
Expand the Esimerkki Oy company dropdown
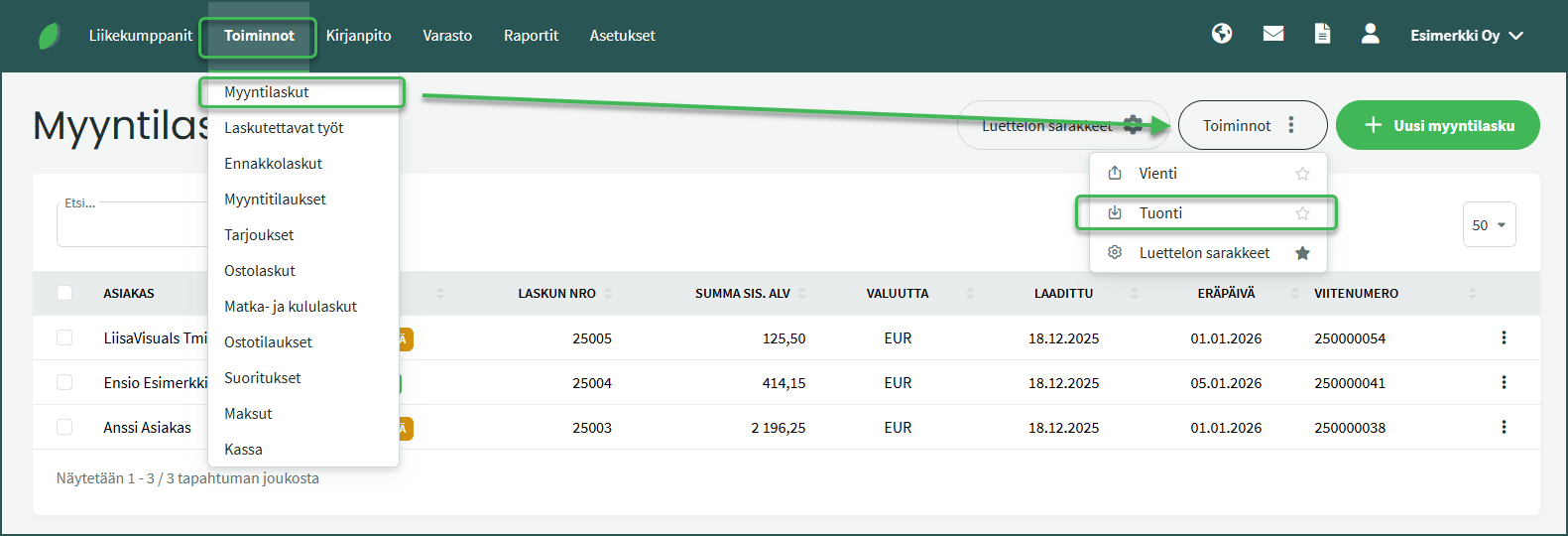[x=1466, y=36]
